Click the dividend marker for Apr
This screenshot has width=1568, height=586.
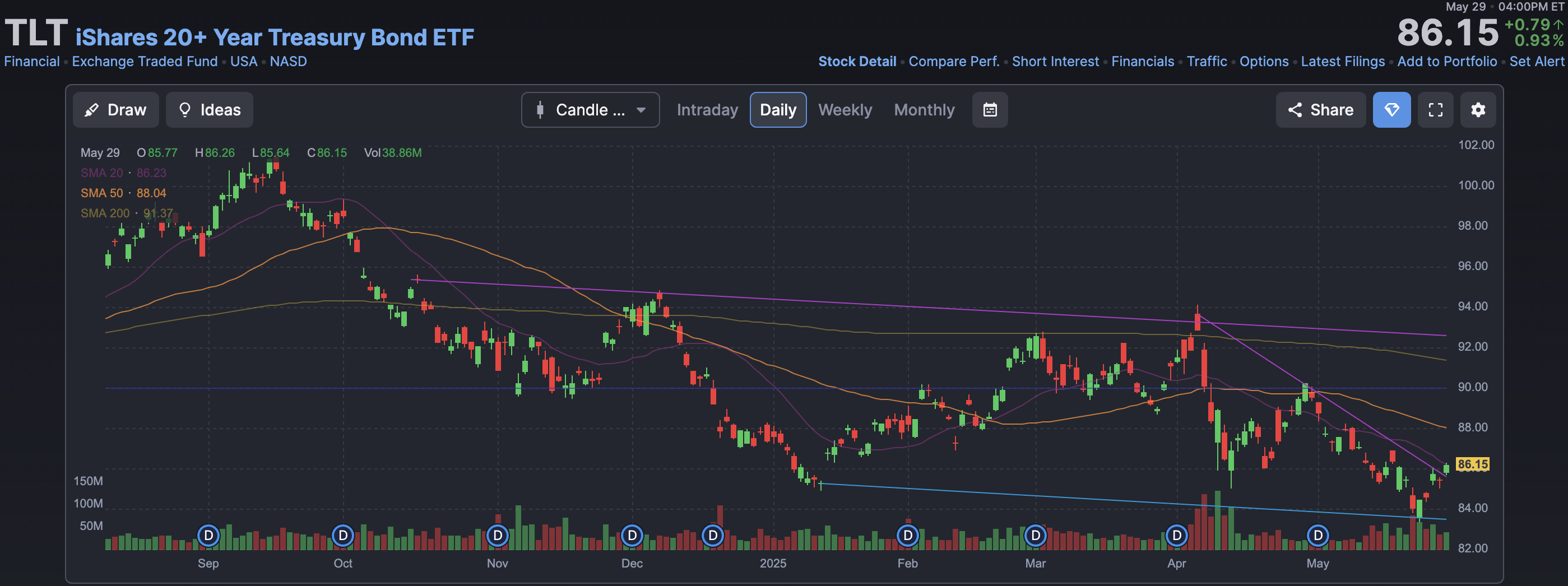(1177, 536)
